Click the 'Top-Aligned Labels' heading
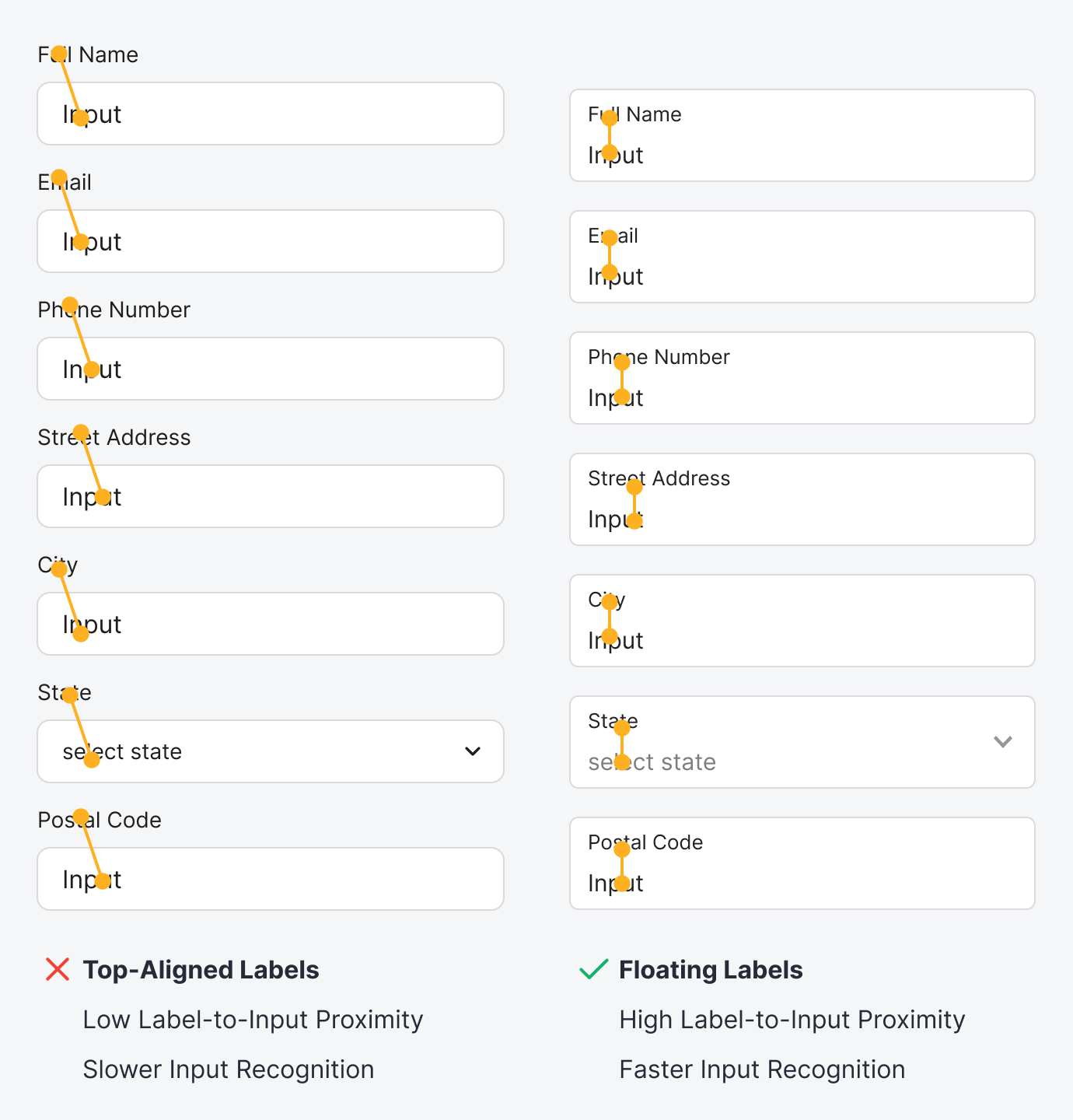Viewport: 1073px width, 1120px height. (x=201, y=970)
